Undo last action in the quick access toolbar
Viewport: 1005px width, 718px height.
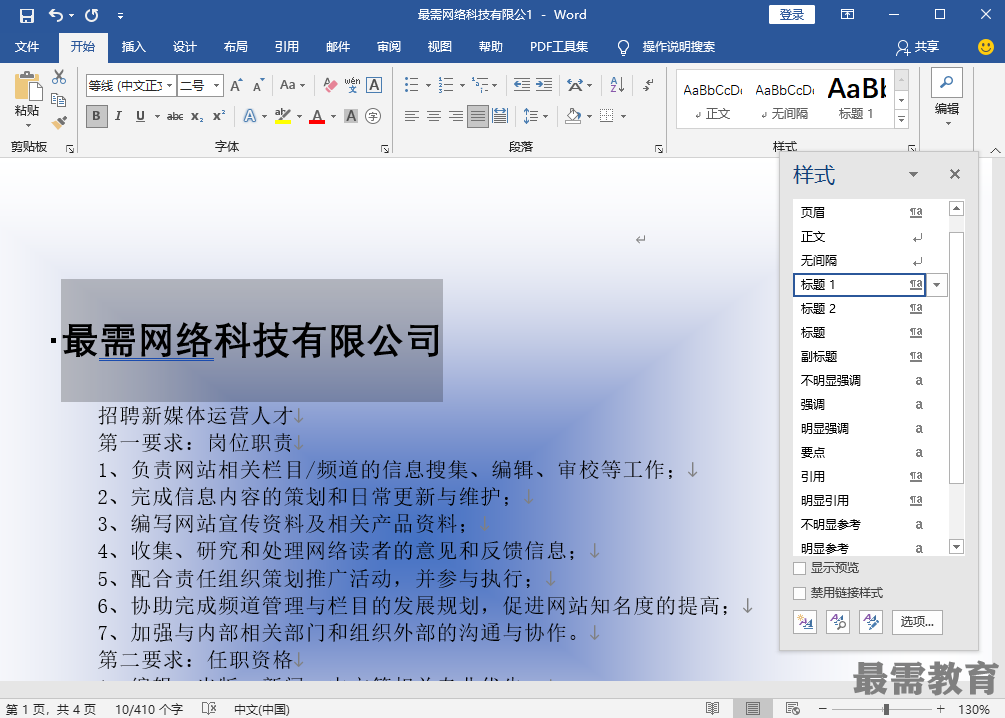click(56, 15)
